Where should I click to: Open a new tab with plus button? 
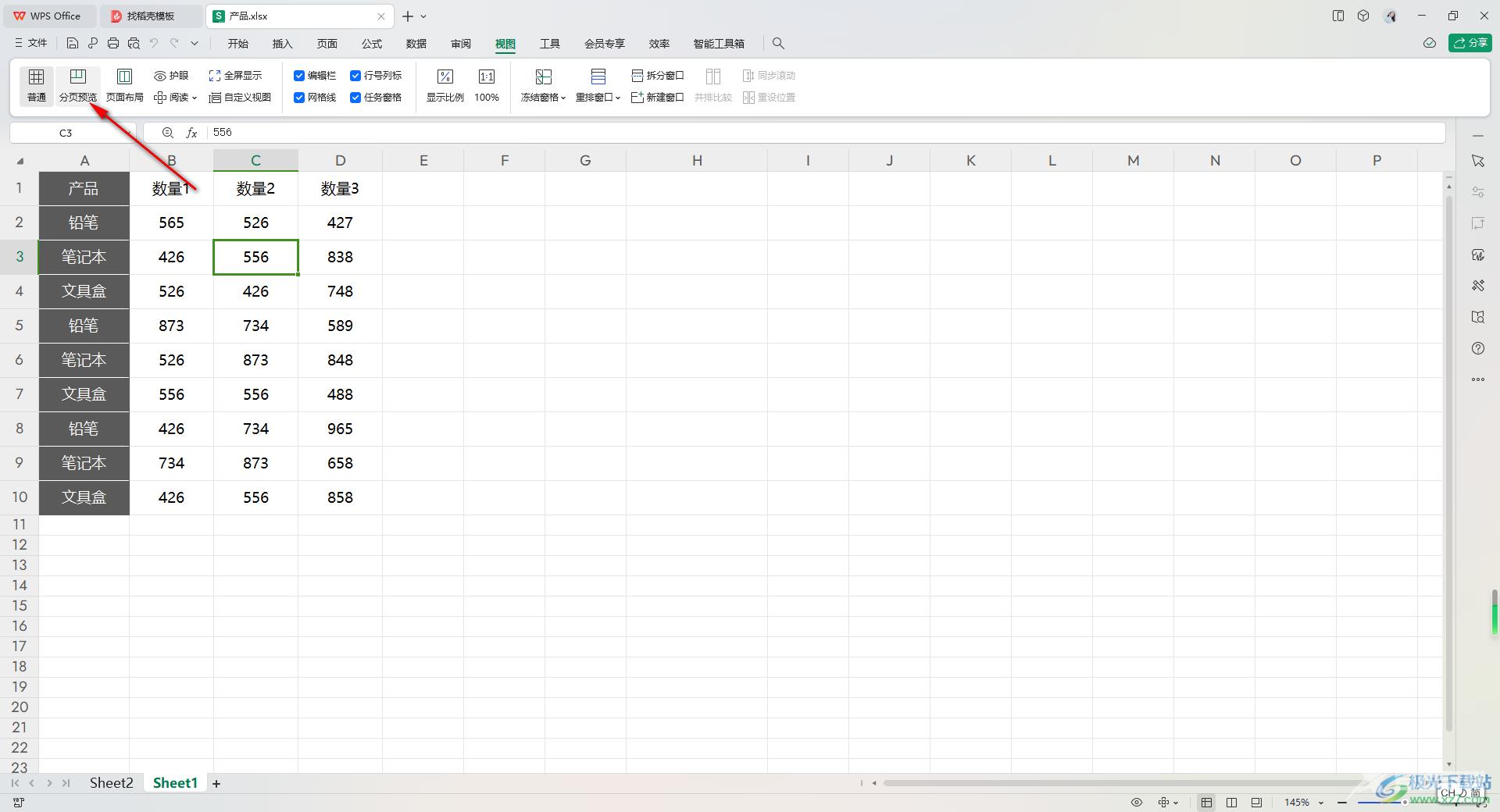tap(408, 16)
